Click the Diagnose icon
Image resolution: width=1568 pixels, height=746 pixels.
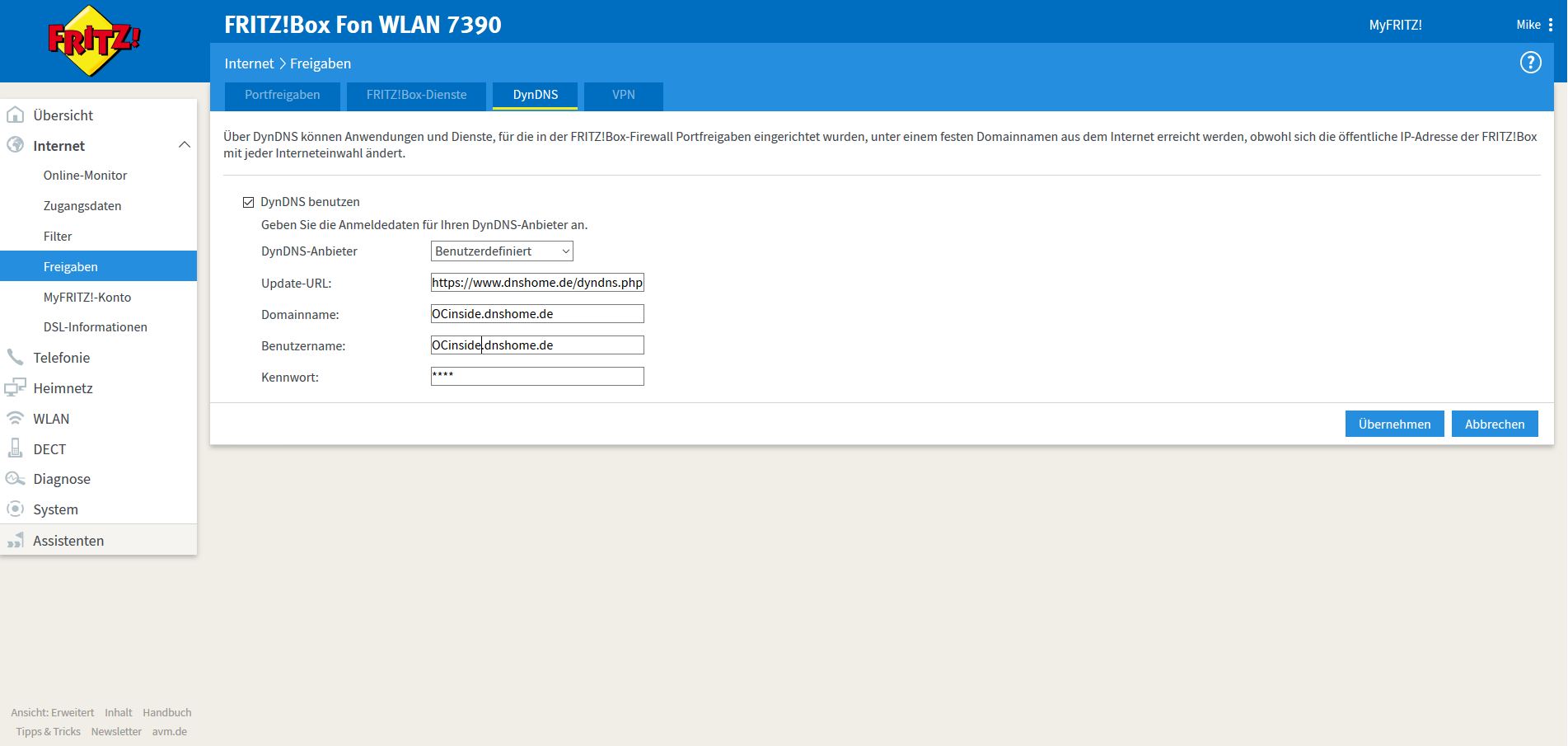(x=15, y=478)
